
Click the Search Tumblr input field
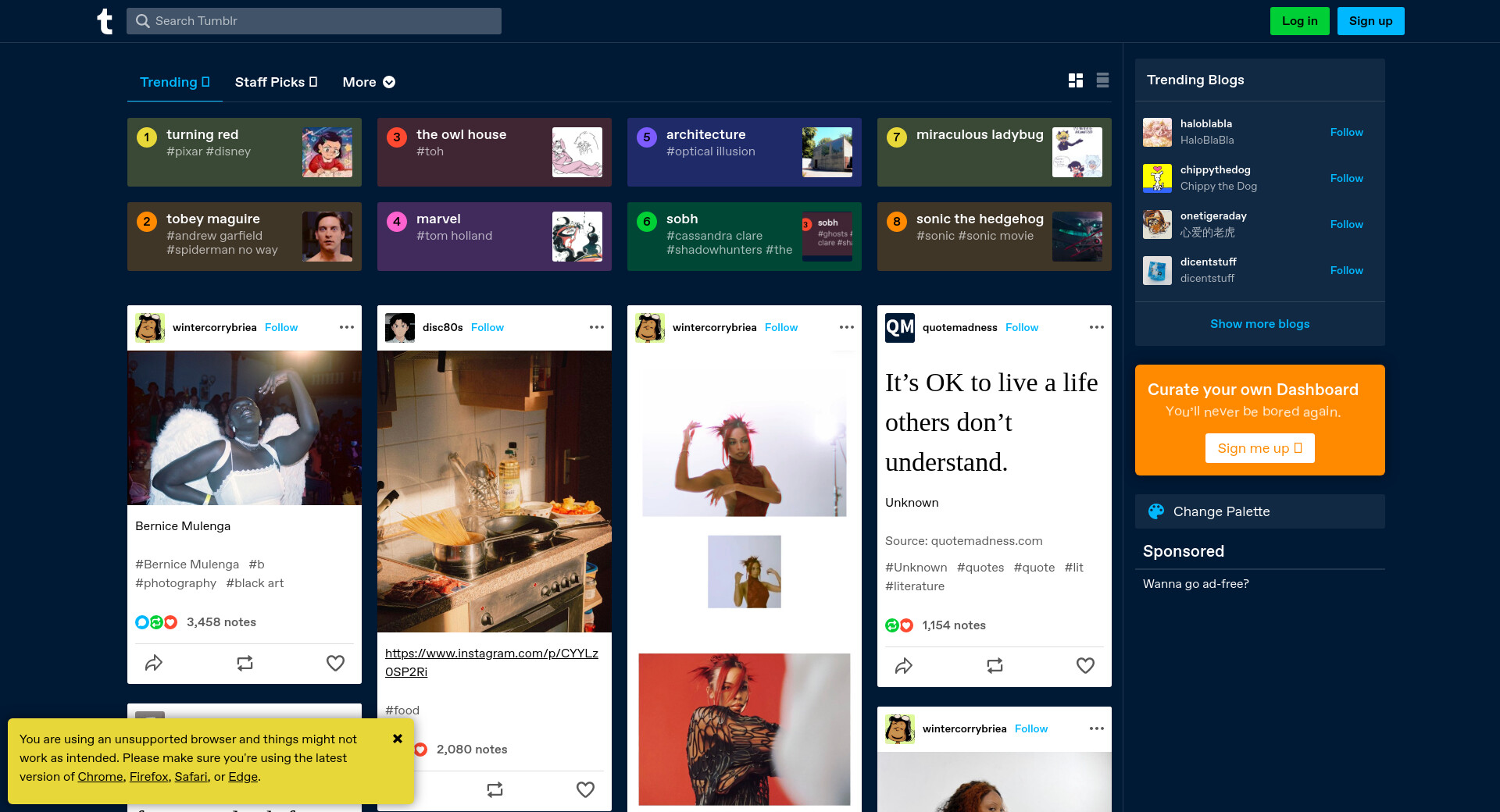tap(314, 21)
